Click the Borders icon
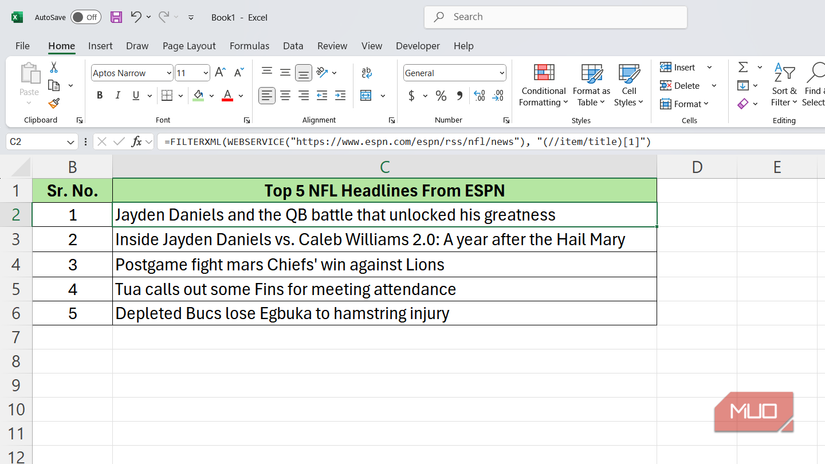 167,95
